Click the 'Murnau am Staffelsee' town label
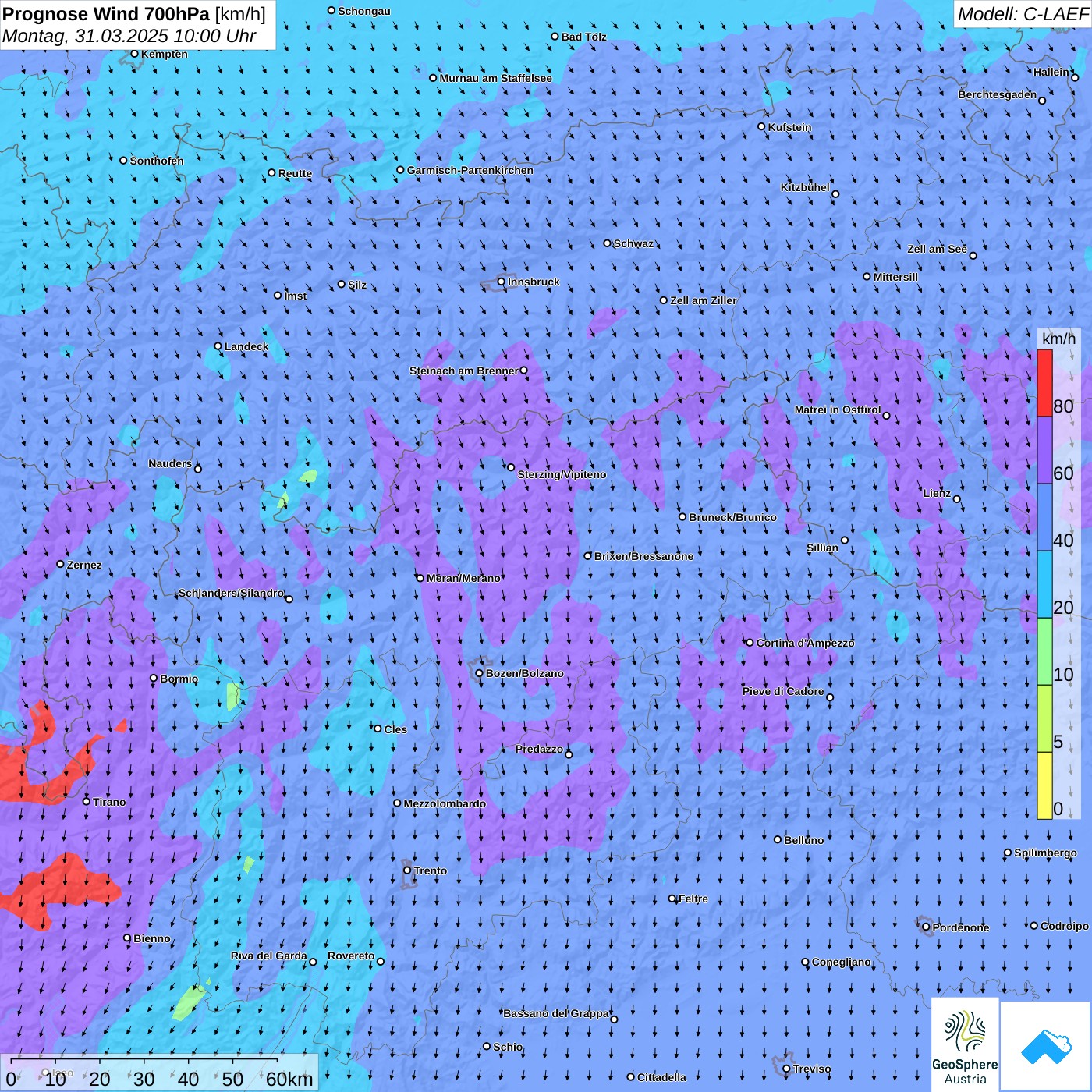The image size is (1092, 1092). click(x=495, y=78)
